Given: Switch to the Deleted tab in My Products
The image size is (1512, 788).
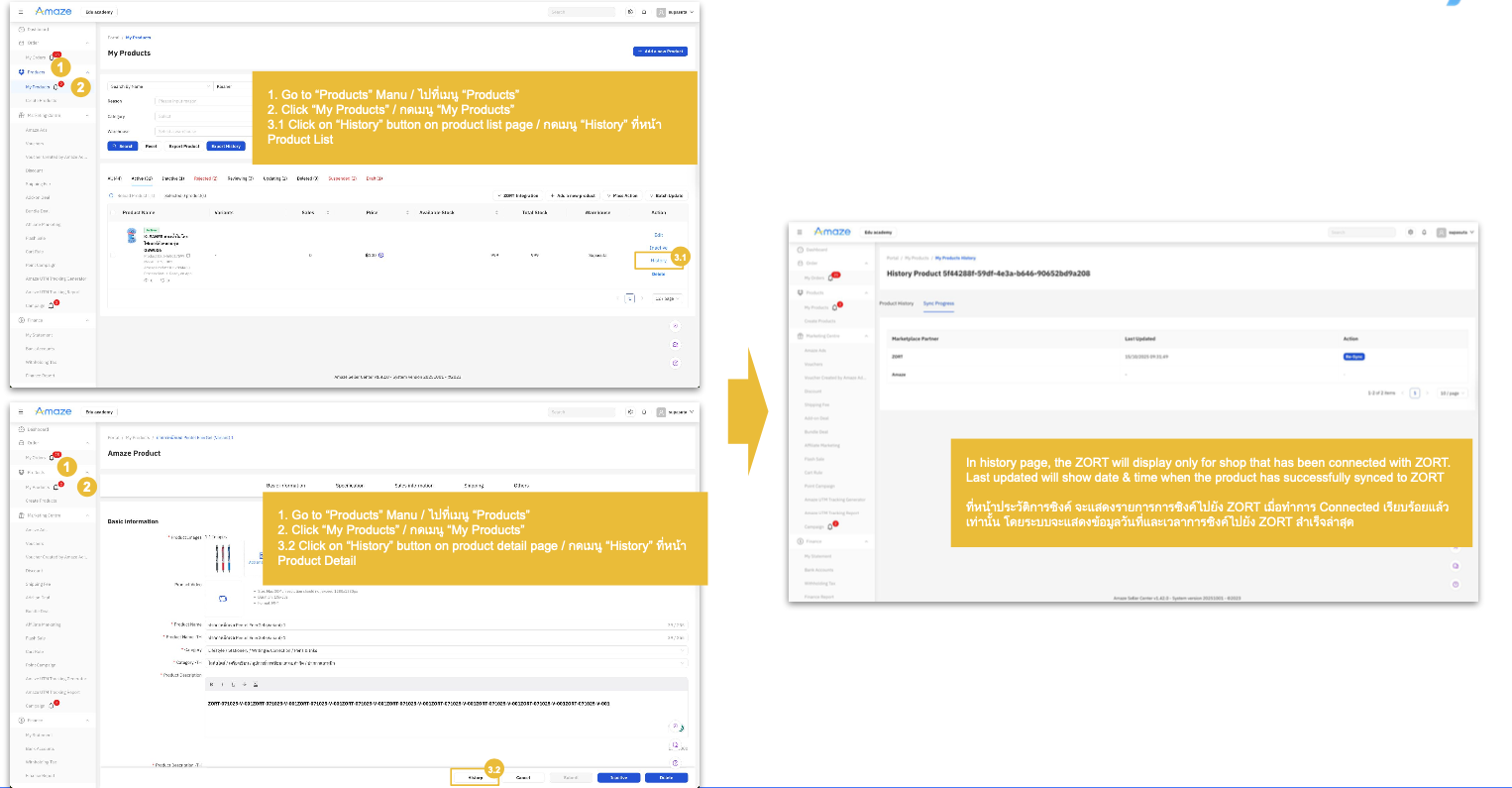Looking at the screenshot, I should point(307,178).
